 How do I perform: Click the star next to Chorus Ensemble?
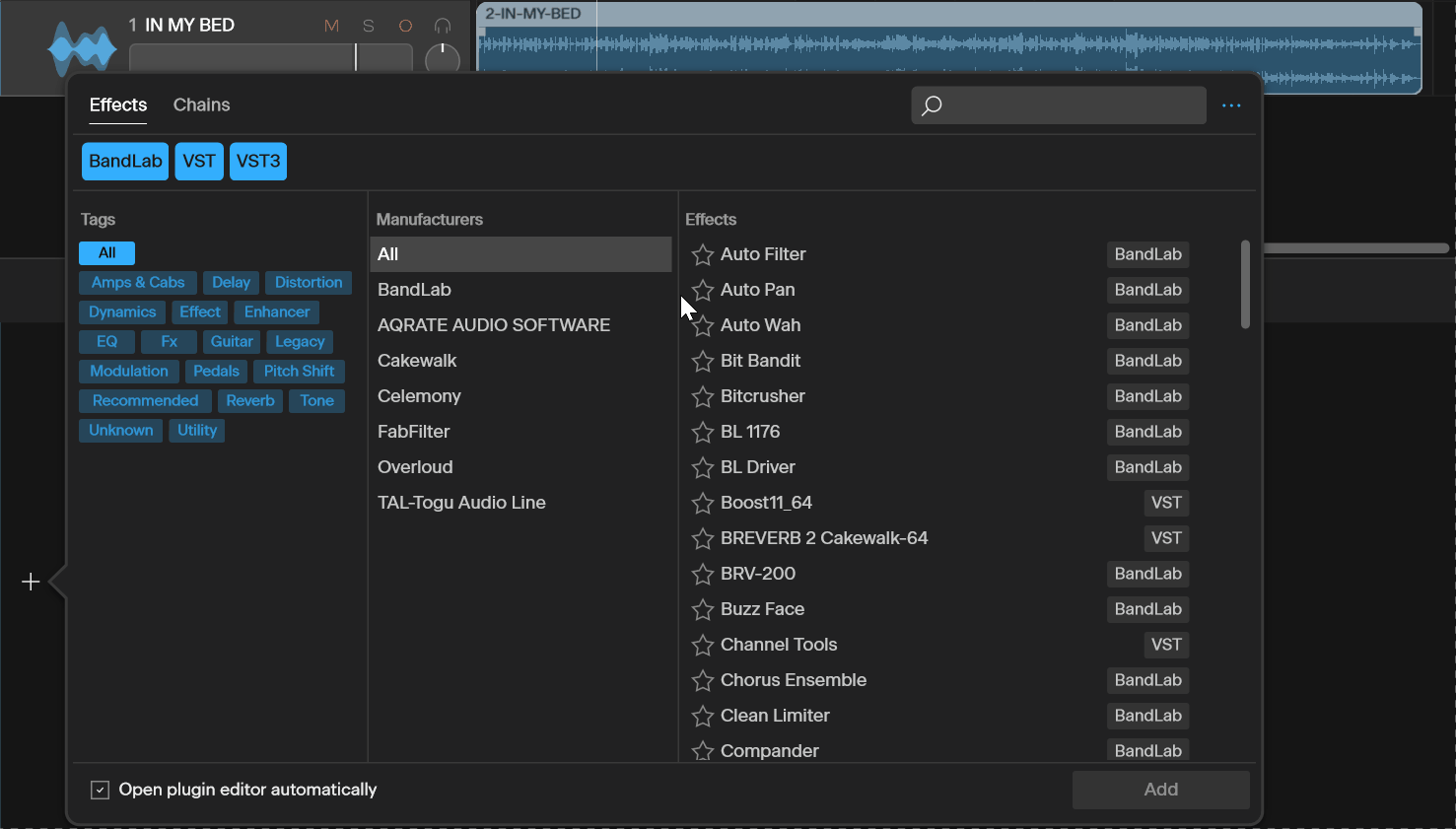[702, 681]
